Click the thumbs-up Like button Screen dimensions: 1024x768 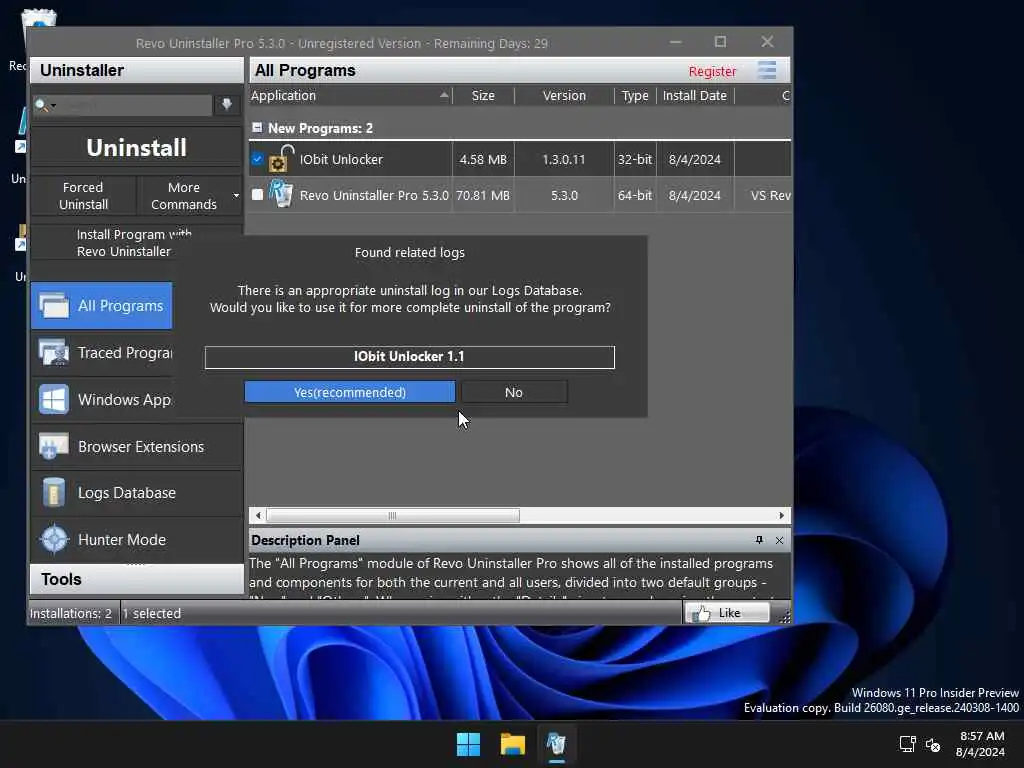[727, 613]
